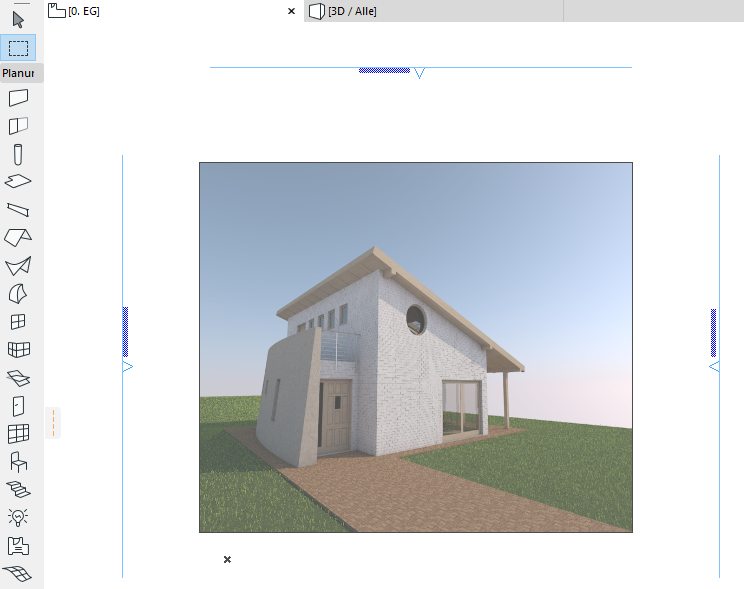This screenshot has width=744, height=589.
Task: Select the Column tool
Action: 18,154
